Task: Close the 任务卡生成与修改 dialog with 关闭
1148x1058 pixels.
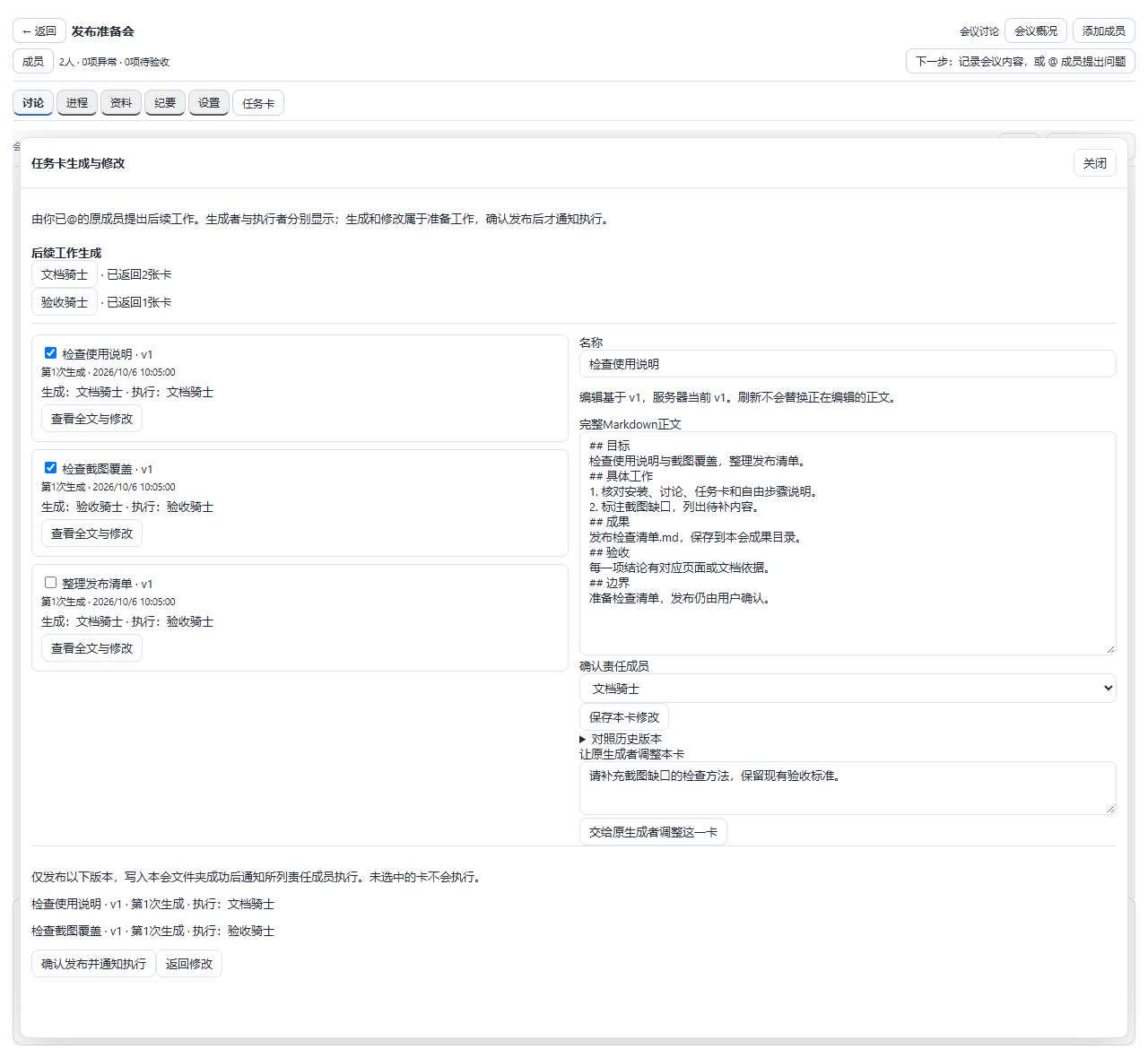Action: (x=1095, y=163)
